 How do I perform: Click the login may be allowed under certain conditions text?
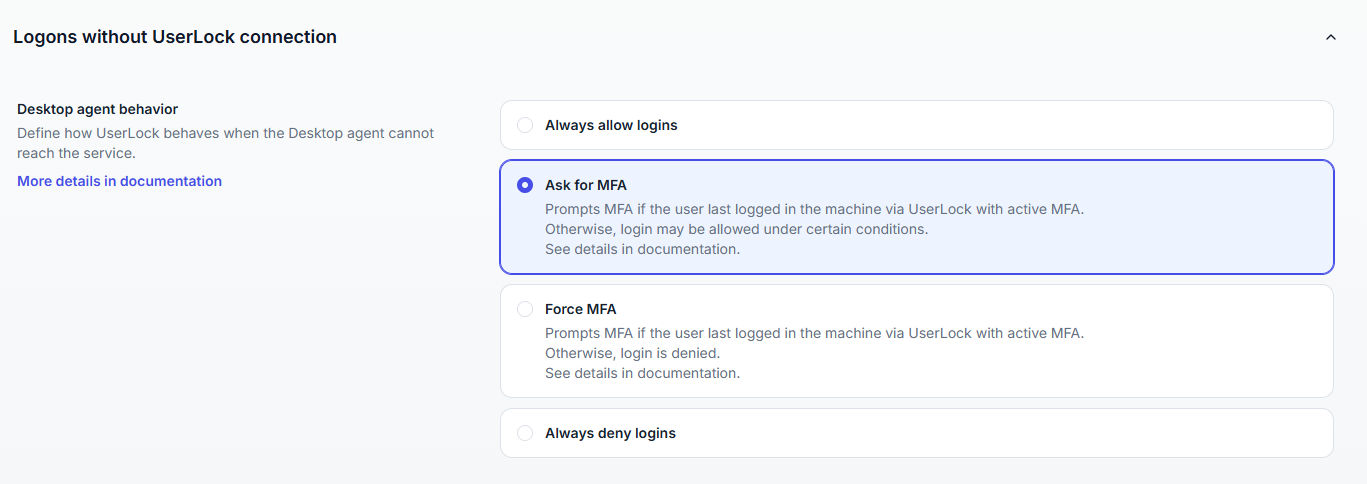(x=736, y=229)
